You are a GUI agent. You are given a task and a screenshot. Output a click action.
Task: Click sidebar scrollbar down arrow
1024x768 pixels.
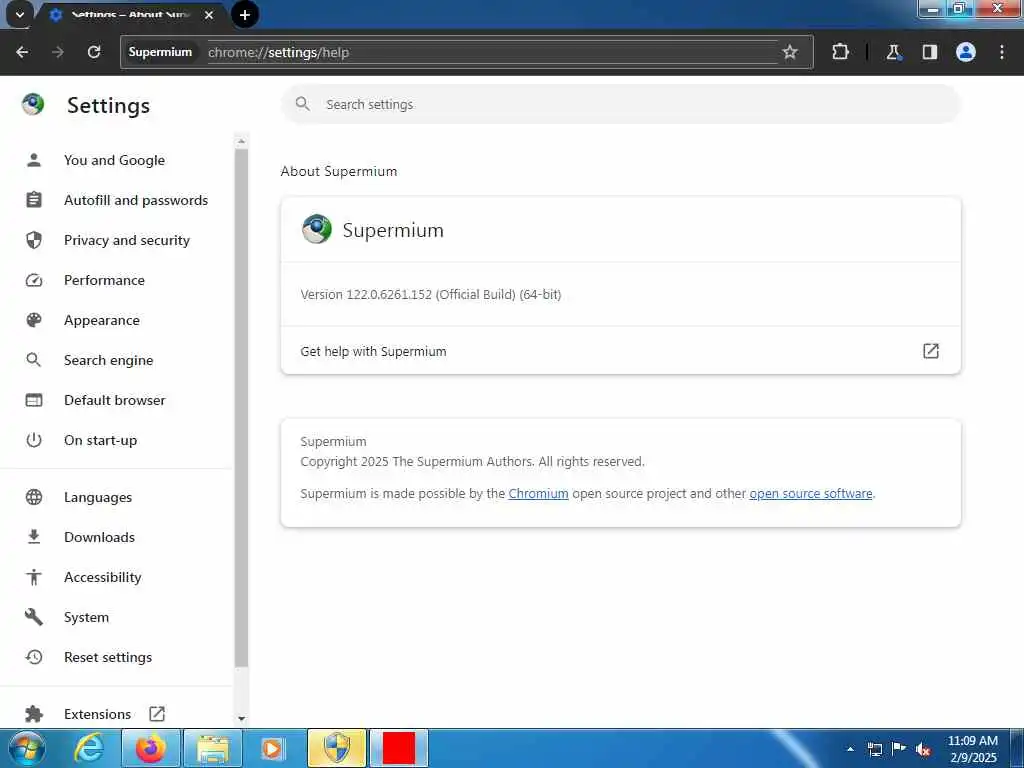click(x=242, y=718)
